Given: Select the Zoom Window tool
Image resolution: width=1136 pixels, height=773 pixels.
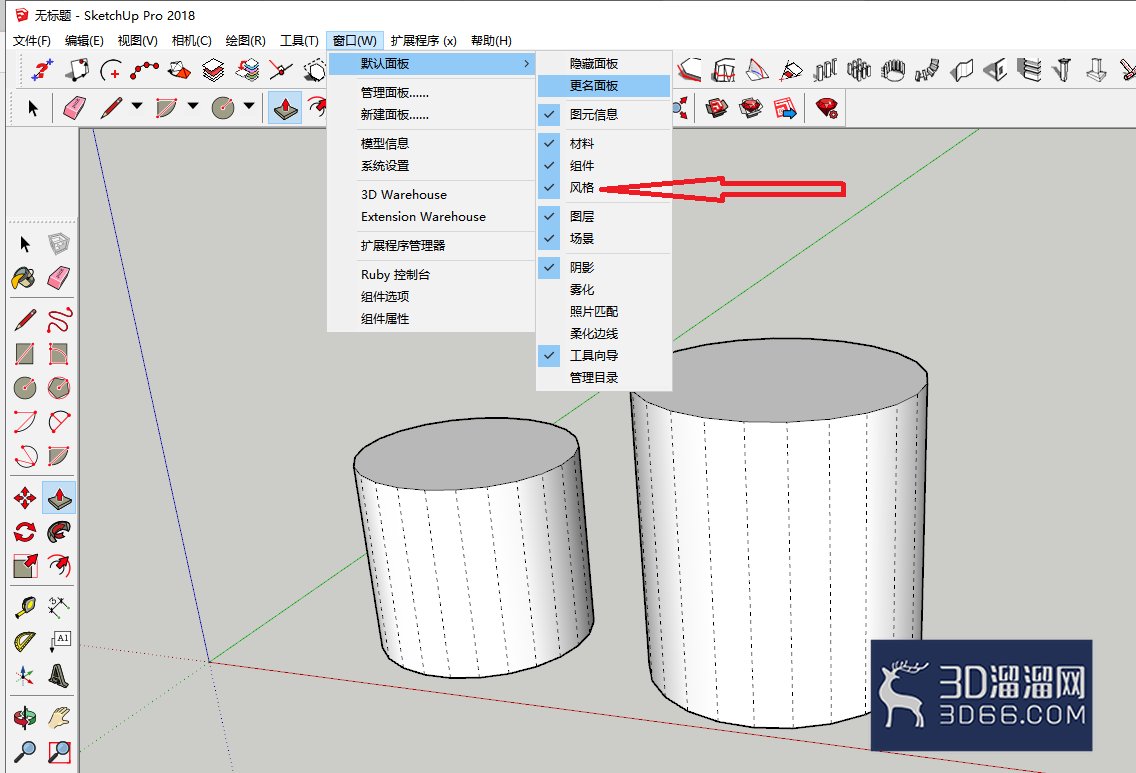Looking at the screenshot, I should (x=59, y=752).
